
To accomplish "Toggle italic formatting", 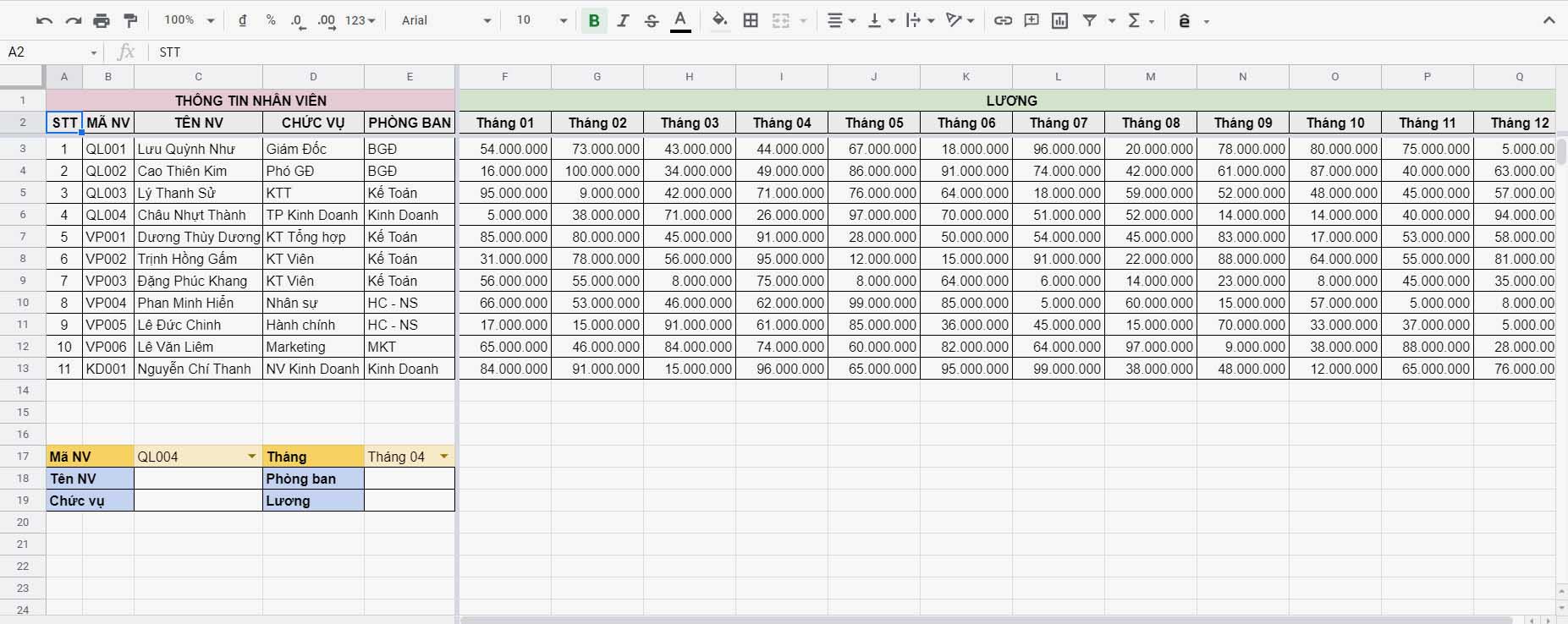I will click(x=623, y=20).
